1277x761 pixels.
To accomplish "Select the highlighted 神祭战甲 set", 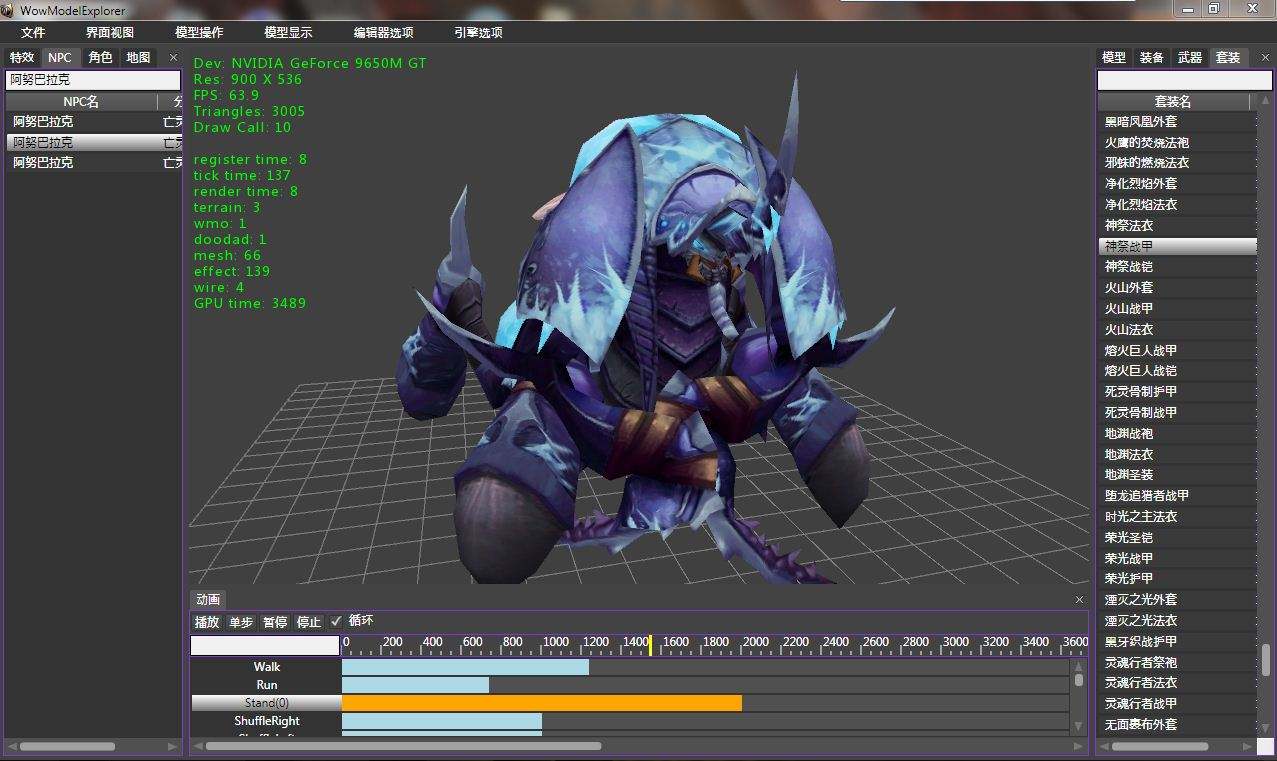I will point(1177,246).
